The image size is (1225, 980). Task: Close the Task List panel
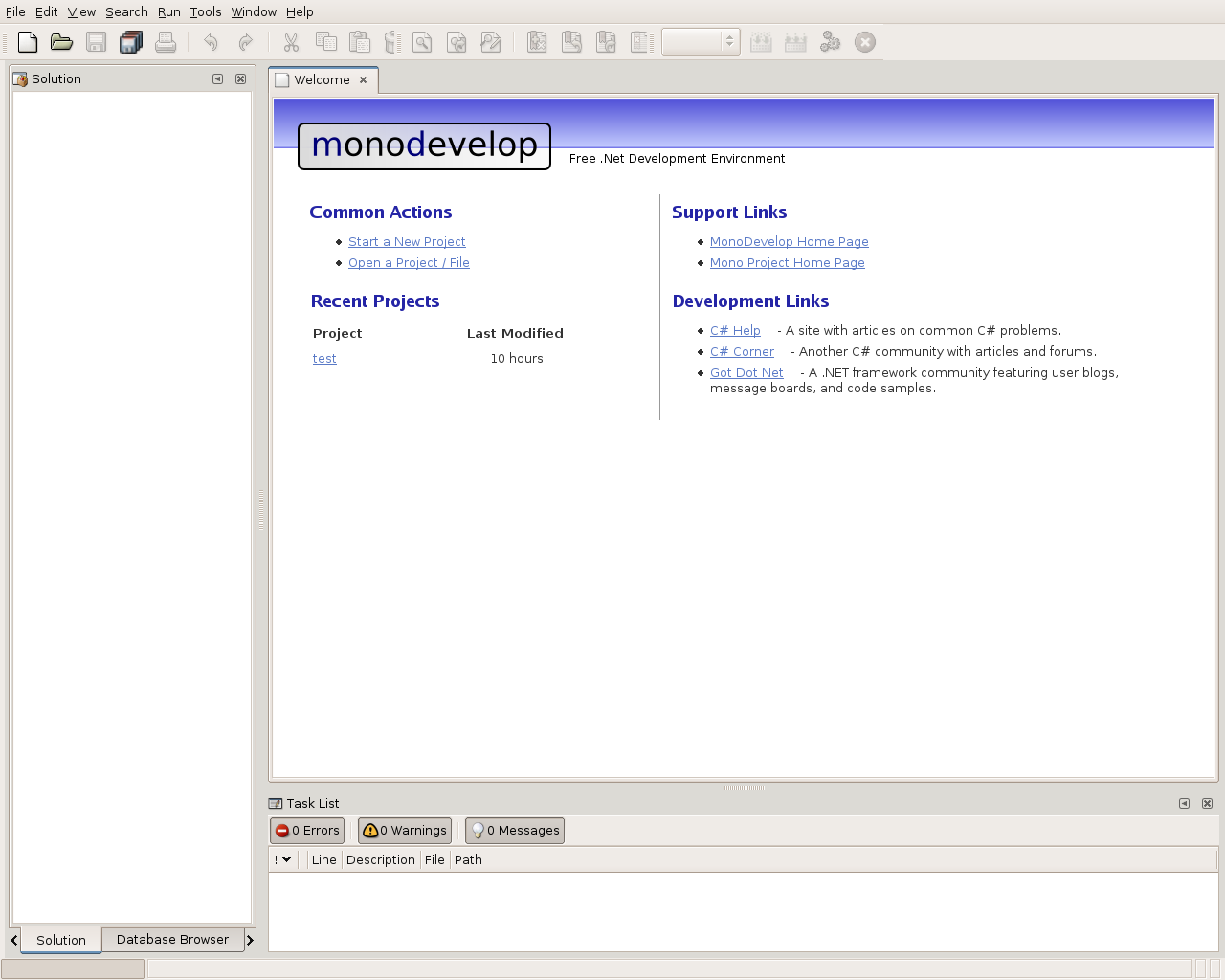(1208, 803)
